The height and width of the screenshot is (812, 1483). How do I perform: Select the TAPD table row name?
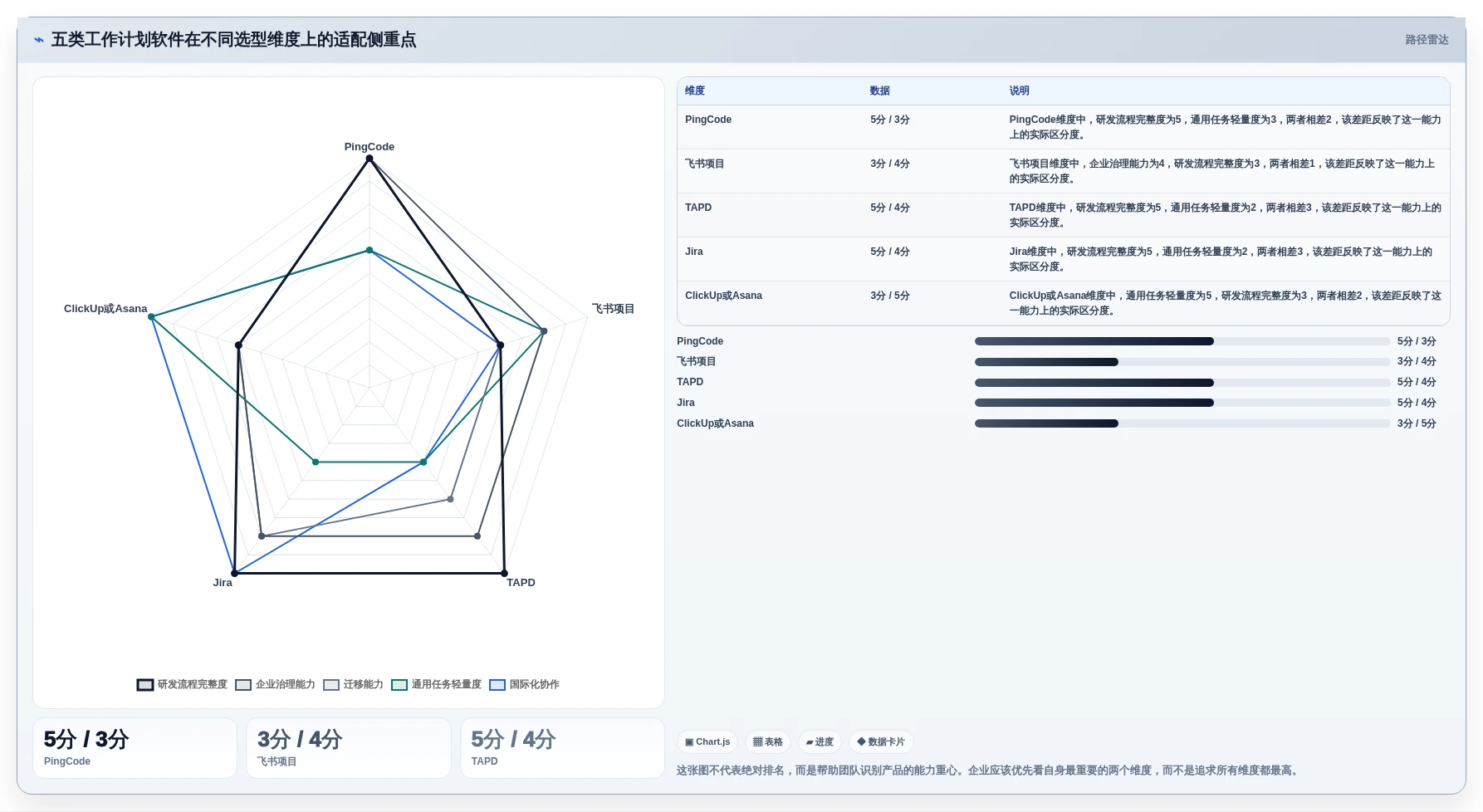point(698,208)
